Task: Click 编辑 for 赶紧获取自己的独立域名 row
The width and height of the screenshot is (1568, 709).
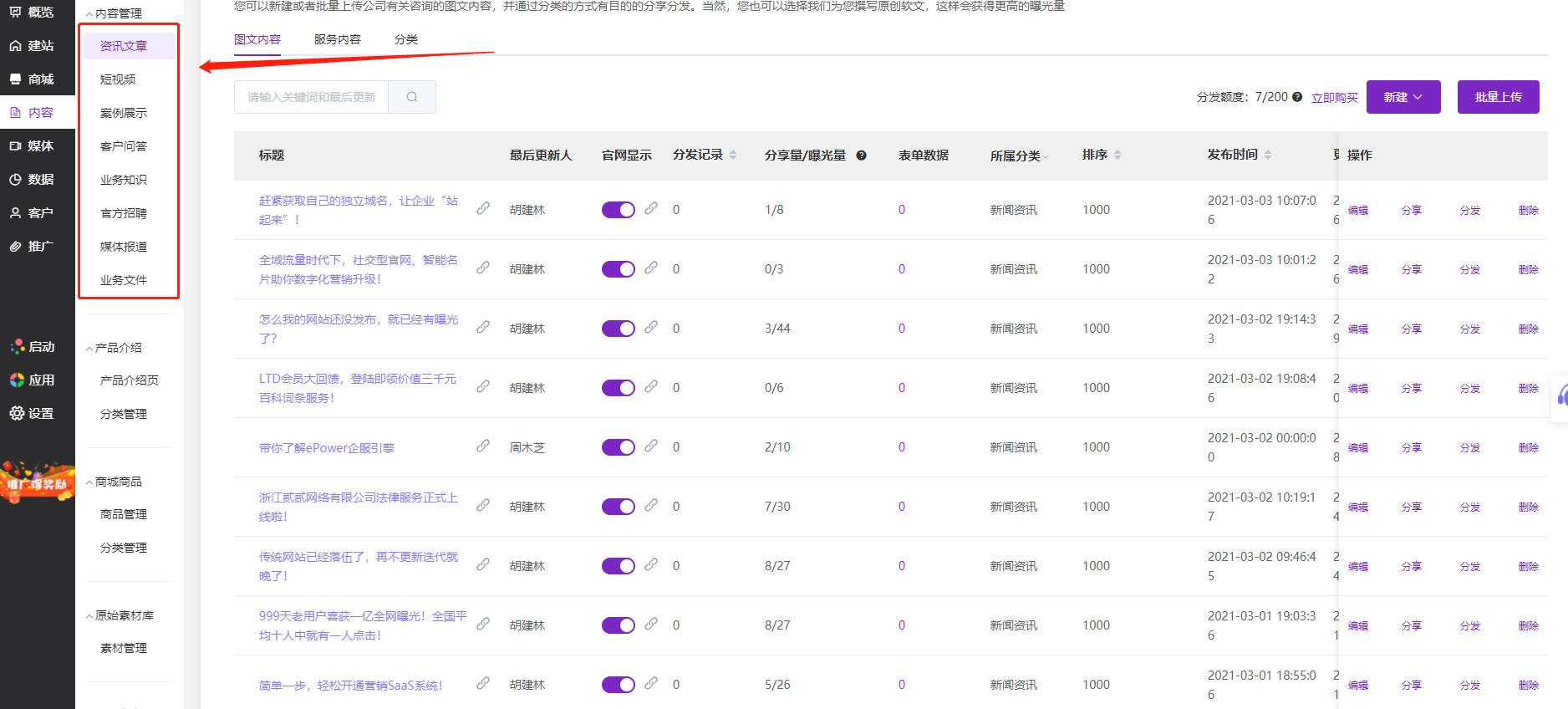Action: pos(1358,211)
